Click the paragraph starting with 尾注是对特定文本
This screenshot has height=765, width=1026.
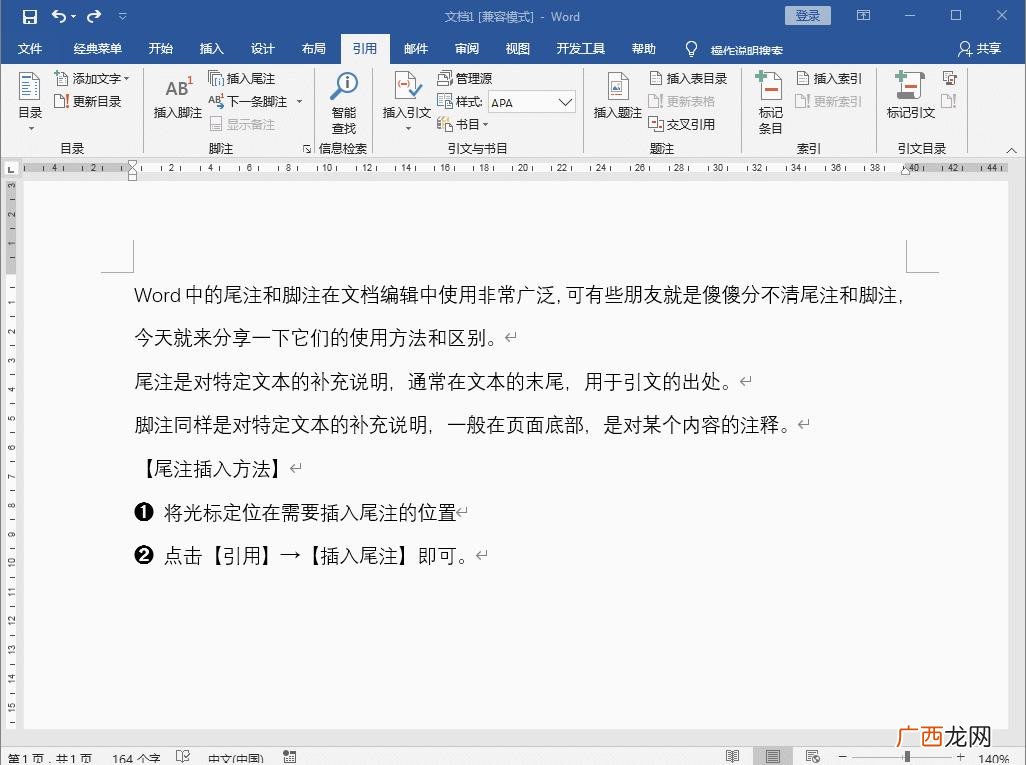coord(443,382)
